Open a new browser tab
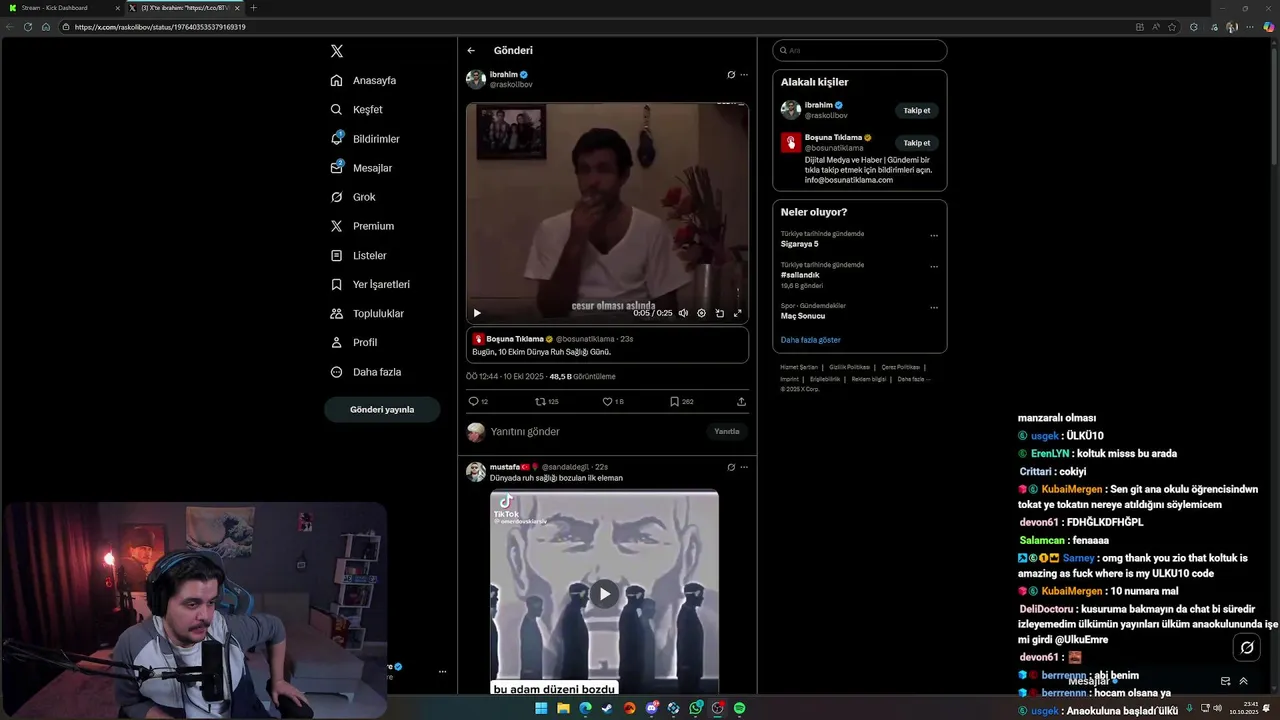The height and width of the screenshot is (720, 1280). (x=253, y=7)
